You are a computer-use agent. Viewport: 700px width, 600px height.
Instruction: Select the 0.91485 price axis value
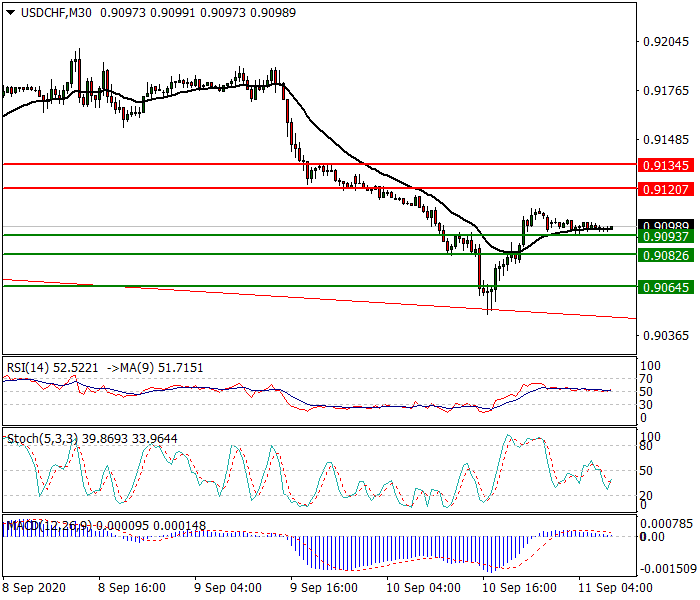pyautogui.click(x=666, y=140)
